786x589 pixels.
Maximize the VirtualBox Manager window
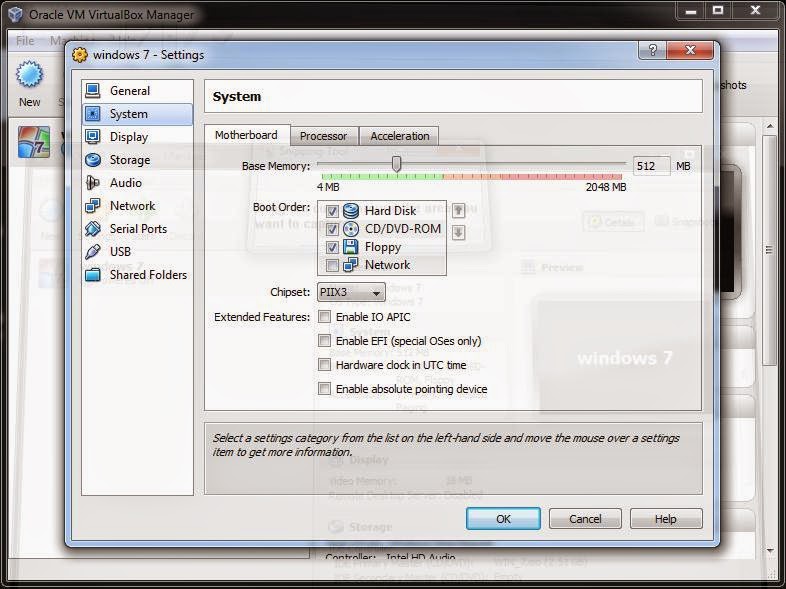(x=718, y=11)
